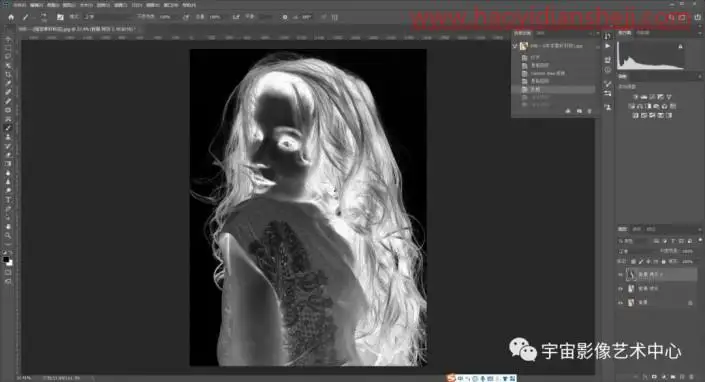Image resolution: width=705 pixels, height=382 pixels.
Task: Toggle visibility of the middle layer
Action: [x=620, y=289]
